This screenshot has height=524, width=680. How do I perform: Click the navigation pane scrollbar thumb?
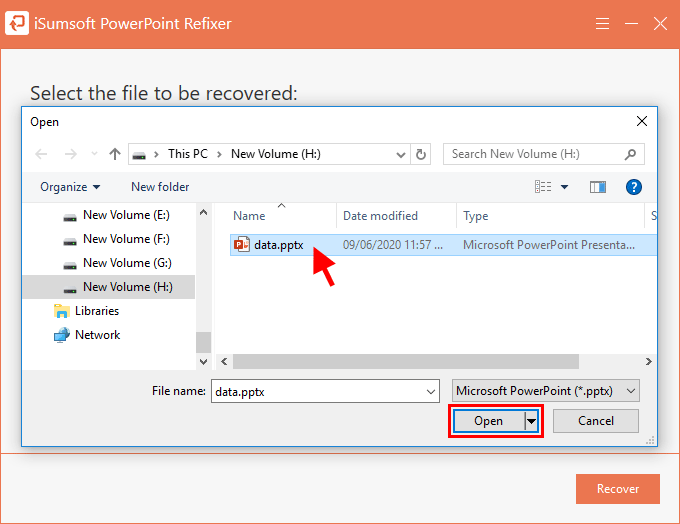pyautogui.click(x=203, y=343)
